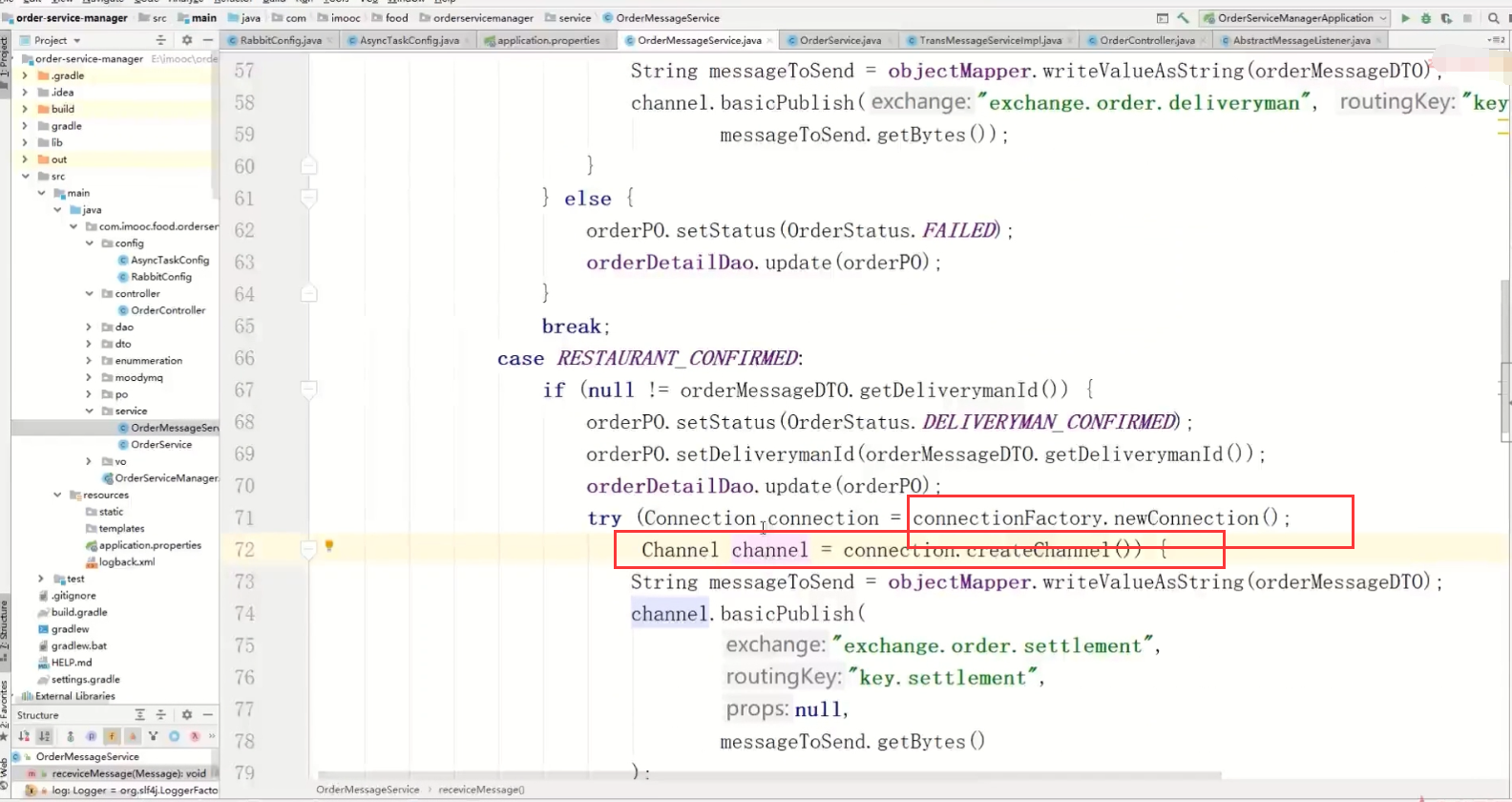Screen dimensions: 1512x802
Task: Collapse the resources folder arrow
Action: [x=57, y=495]
